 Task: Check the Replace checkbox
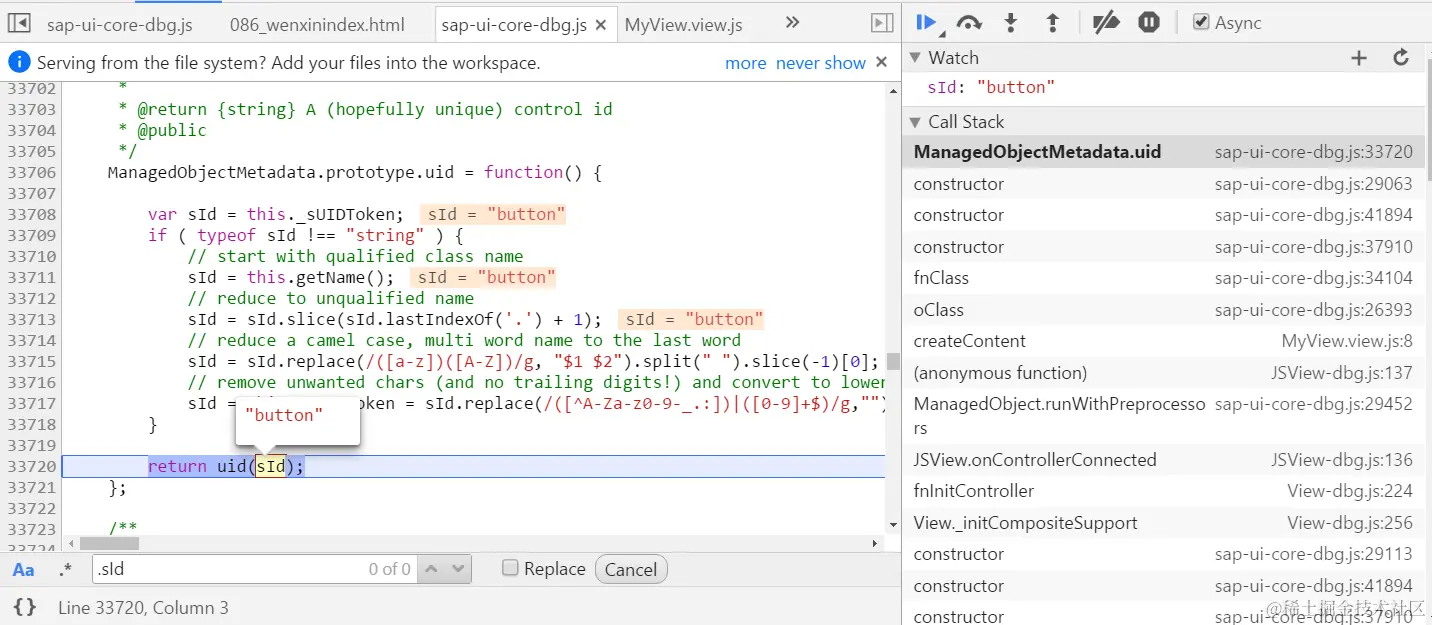(x=510, y=568)
